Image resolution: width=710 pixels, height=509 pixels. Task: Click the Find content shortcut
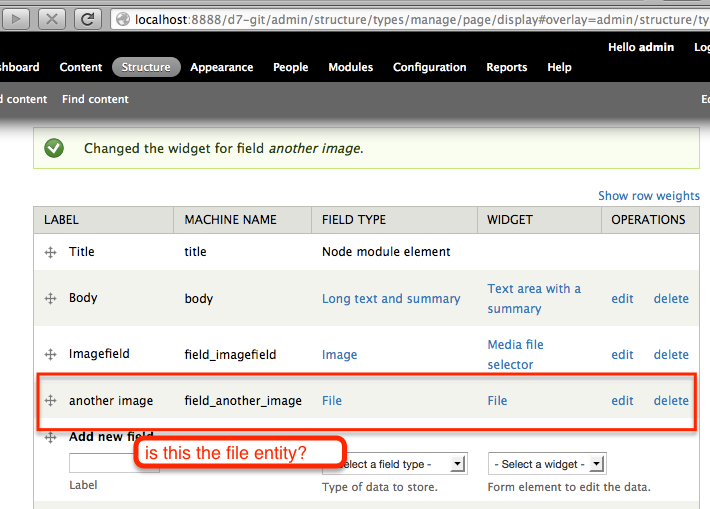click(95, 99)
